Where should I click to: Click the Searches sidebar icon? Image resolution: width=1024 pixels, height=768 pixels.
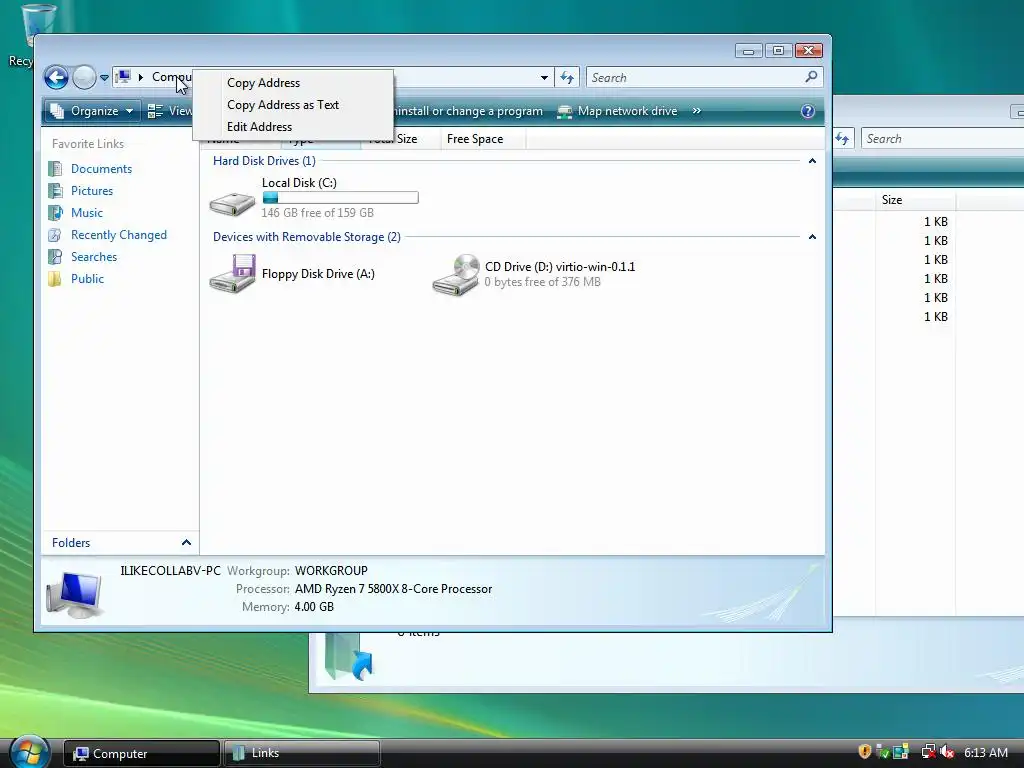(x=55, y=257)
